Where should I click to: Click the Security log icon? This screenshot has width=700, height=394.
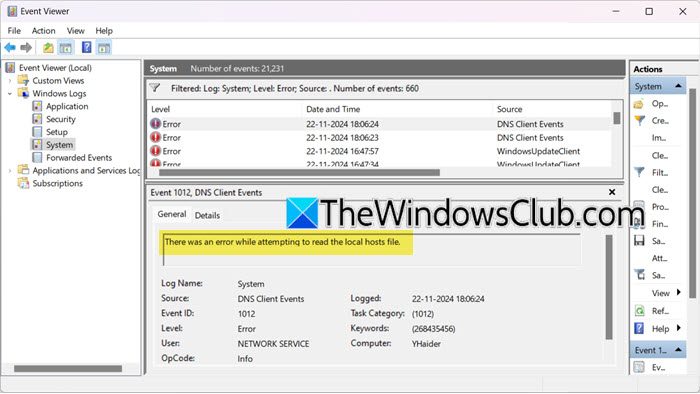pos(38,119)
